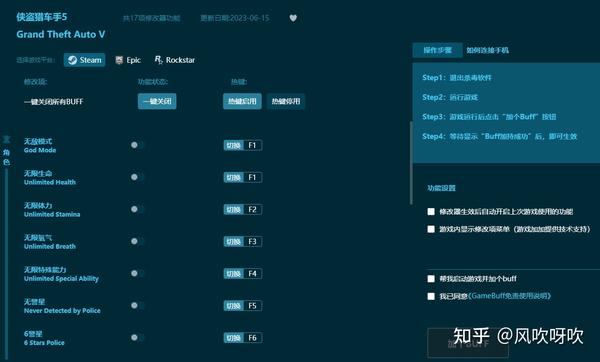Viewport: 600px width, 362px height.
Task: Click the Never Detected by Police F5 hotkey
Action: [x=243, y=306]
